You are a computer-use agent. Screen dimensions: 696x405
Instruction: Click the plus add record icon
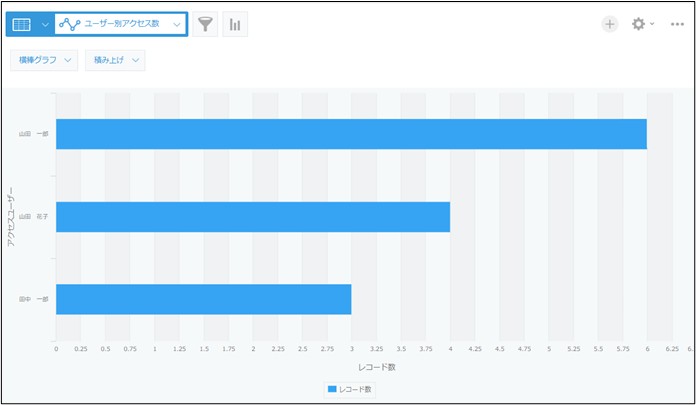coord(610,24)
